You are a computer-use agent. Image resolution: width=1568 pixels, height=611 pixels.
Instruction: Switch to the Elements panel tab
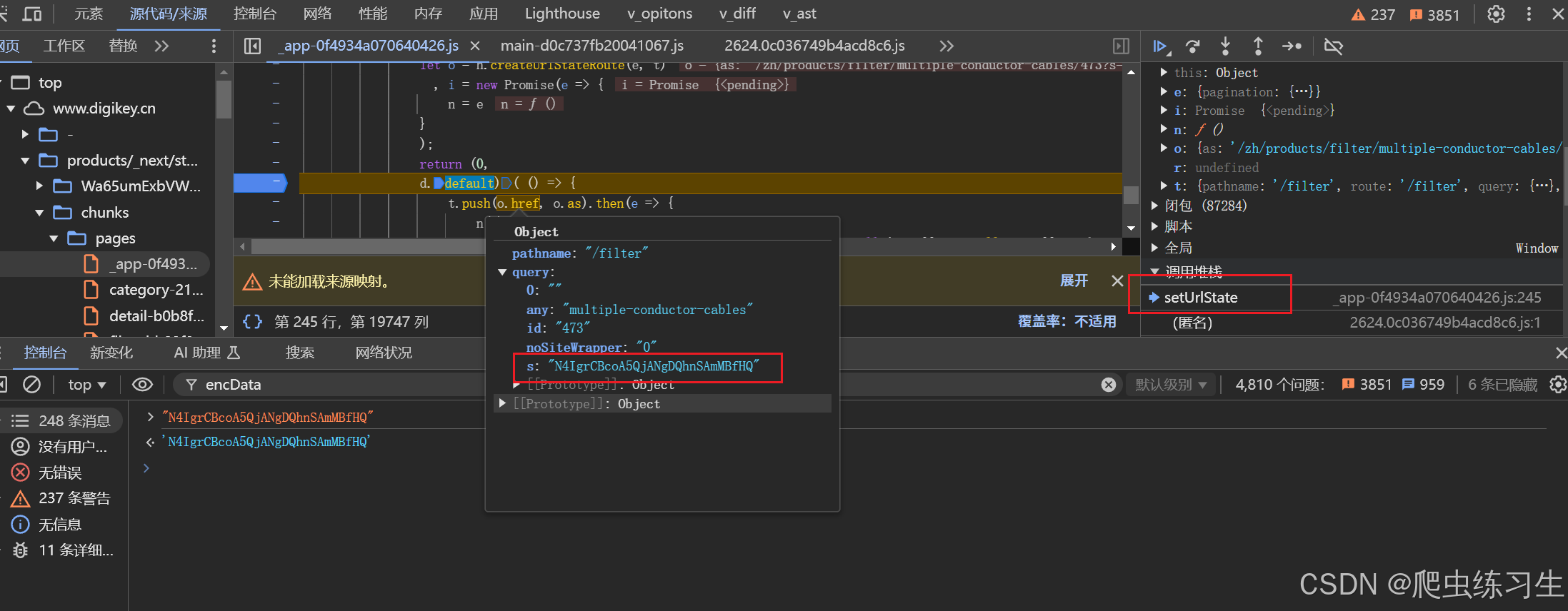[89, 14]
